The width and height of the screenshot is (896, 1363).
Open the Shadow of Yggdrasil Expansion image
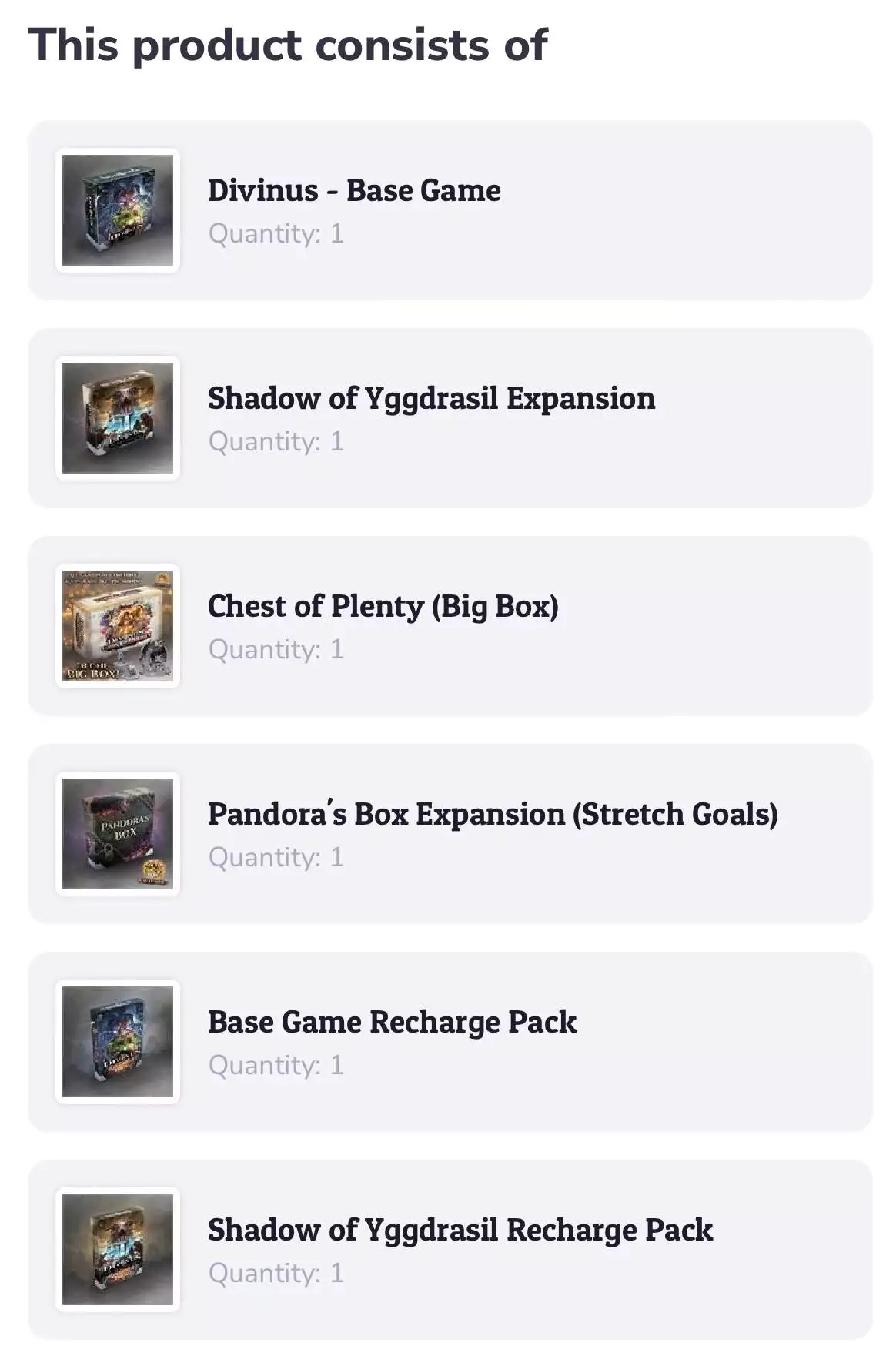118,418
